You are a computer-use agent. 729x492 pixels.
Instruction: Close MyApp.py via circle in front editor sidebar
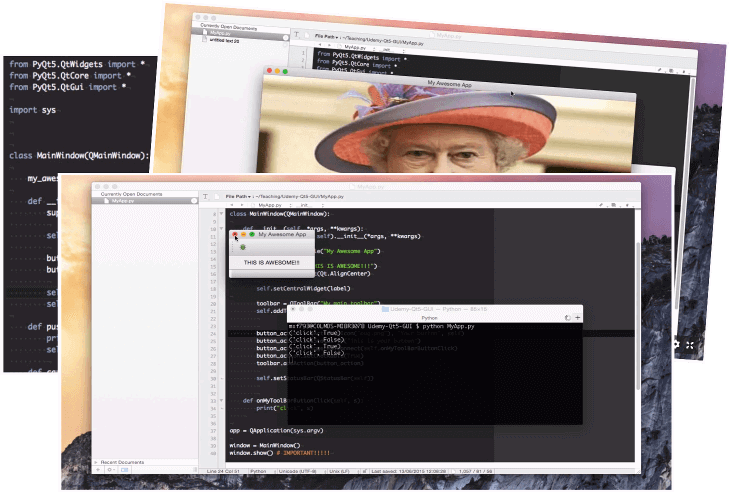click(x=194, y=201)
